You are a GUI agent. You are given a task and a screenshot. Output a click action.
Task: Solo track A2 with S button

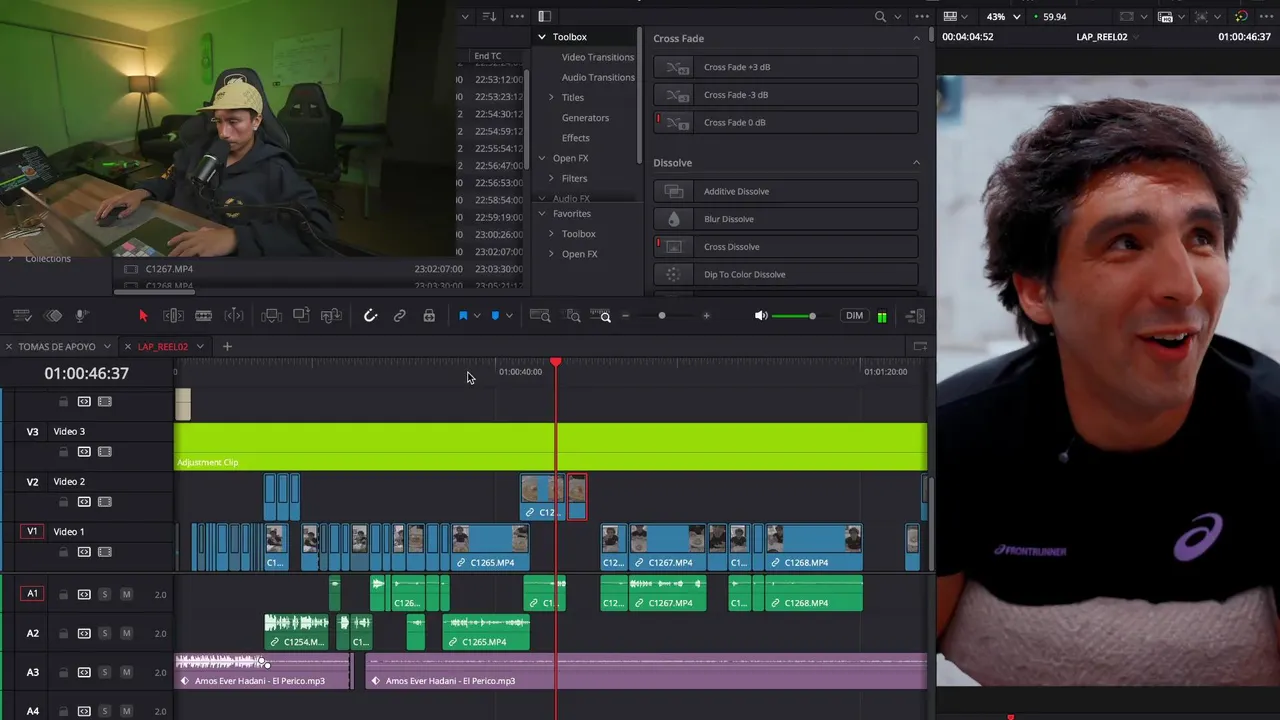click(x=104, y=633)
